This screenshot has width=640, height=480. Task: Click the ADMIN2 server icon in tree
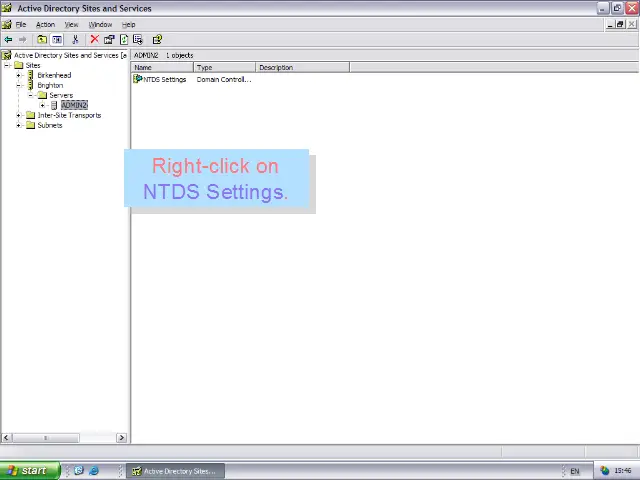(54, 105)
